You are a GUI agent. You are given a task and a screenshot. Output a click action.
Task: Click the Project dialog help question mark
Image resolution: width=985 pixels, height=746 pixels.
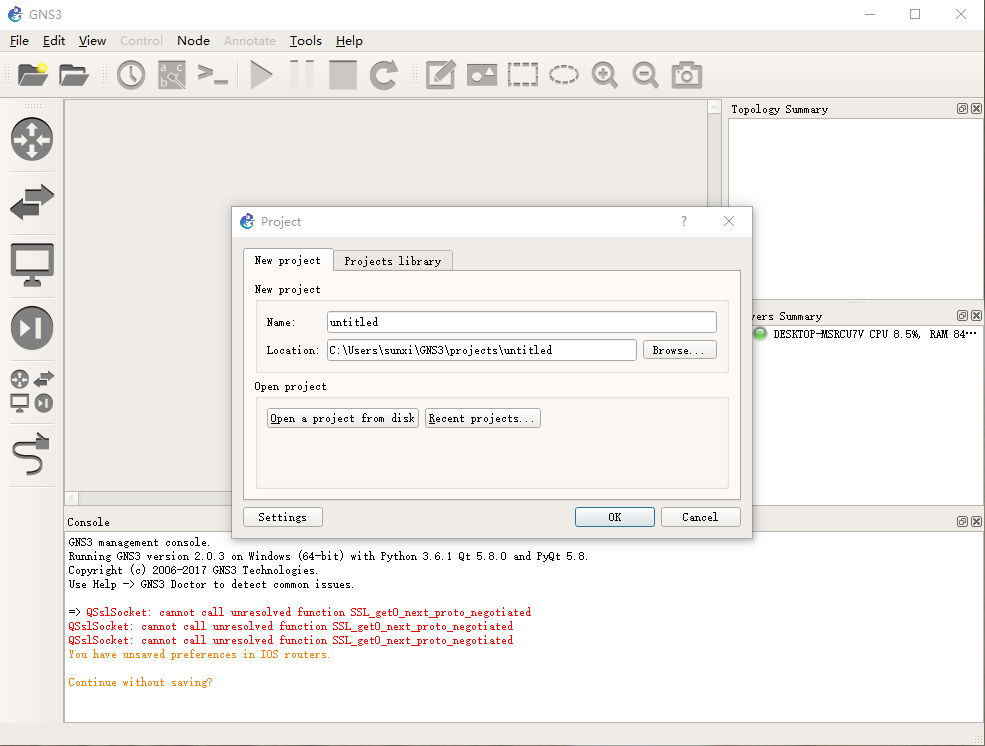(684, 221)
